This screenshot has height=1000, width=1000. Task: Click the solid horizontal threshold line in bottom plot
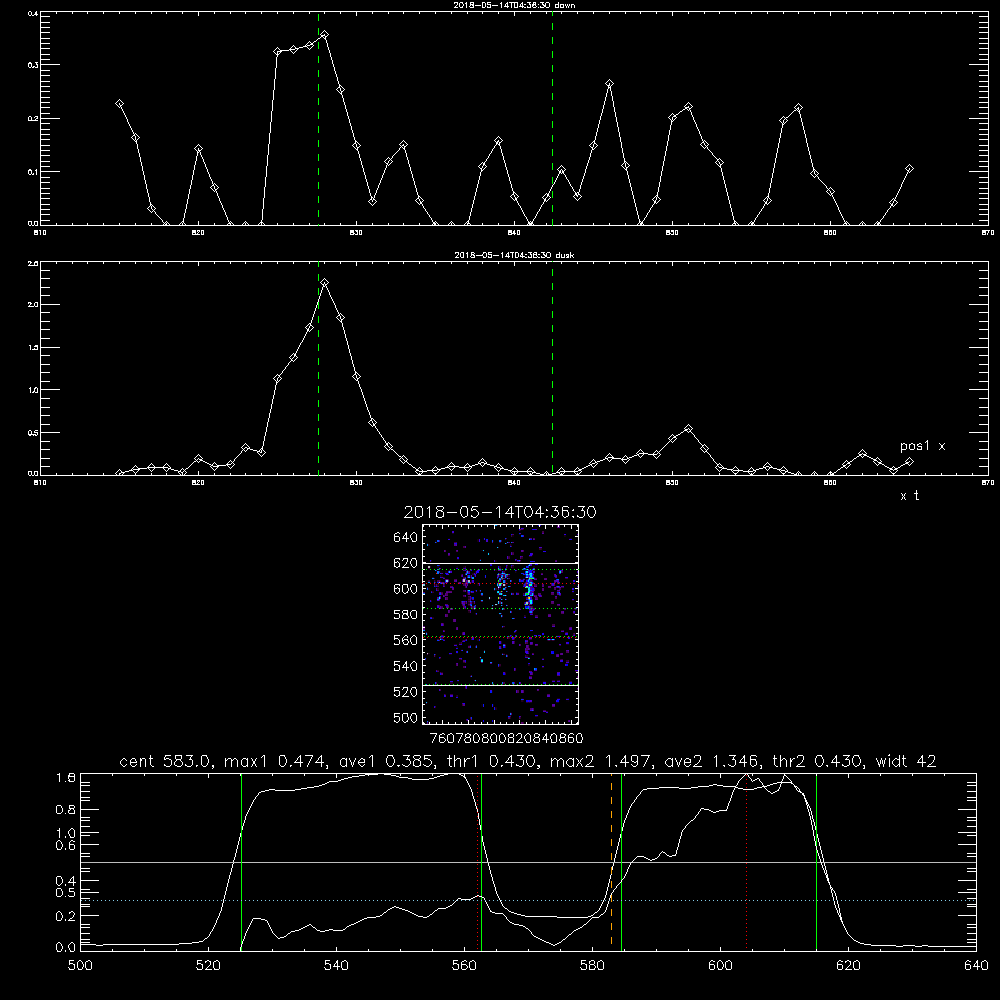528,862
